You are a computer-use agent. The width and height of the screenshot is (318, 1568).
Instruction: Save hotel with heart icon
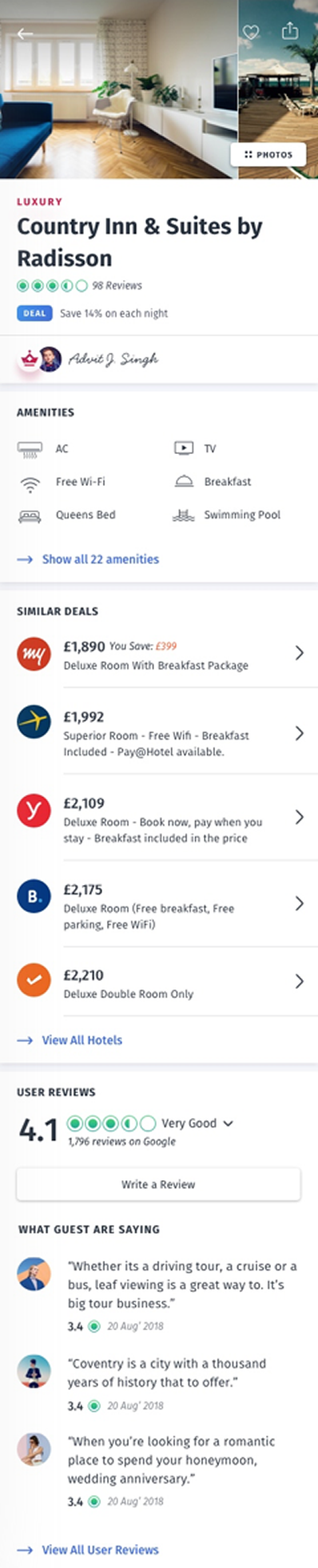(251, 32)
